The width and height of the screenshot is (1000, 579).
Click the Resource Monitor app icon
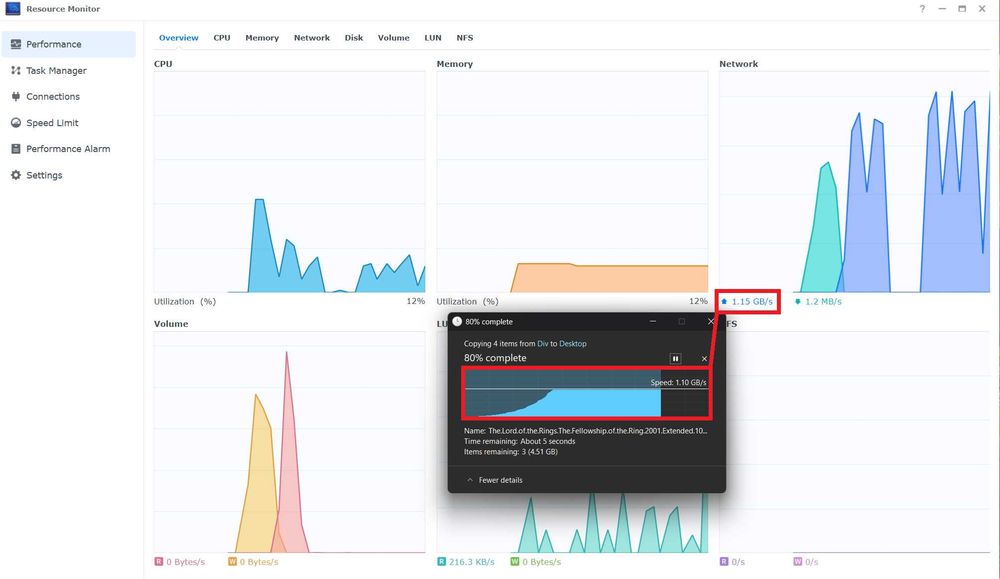click(x=13, y=9)
